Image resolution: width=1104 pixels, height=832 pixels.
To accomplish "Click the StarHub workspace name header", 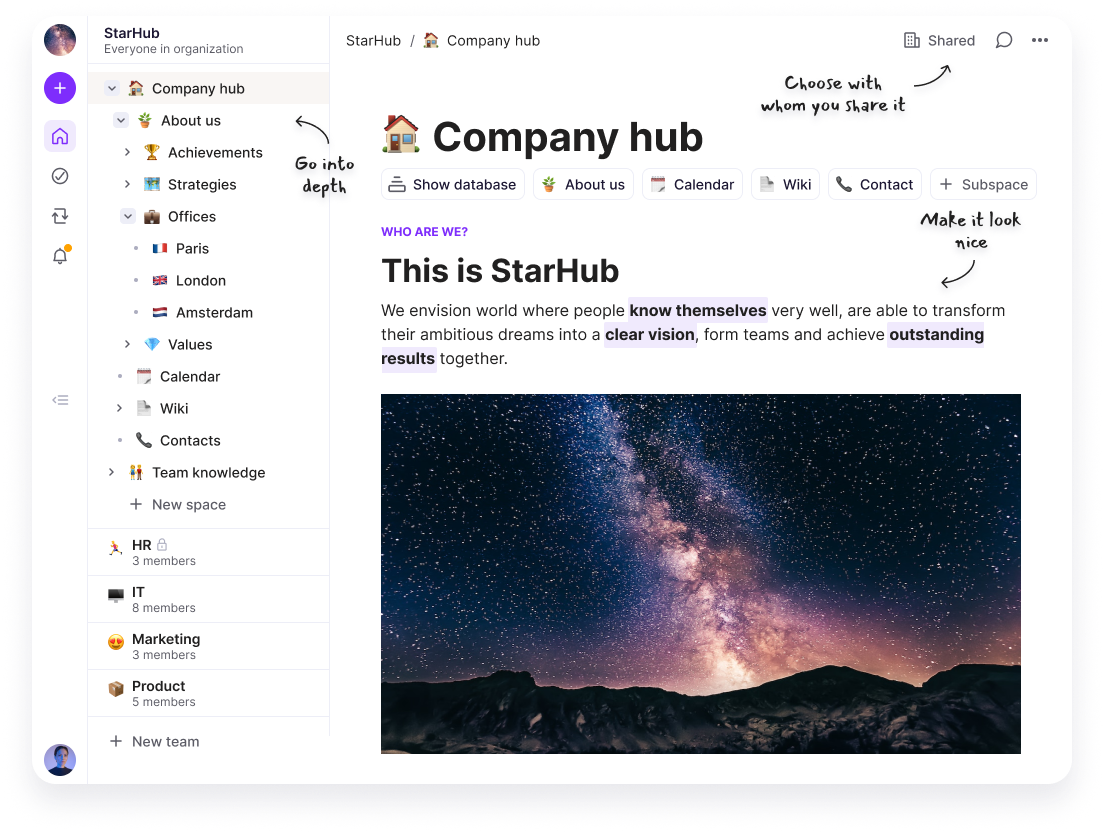I will click(132, 33).
